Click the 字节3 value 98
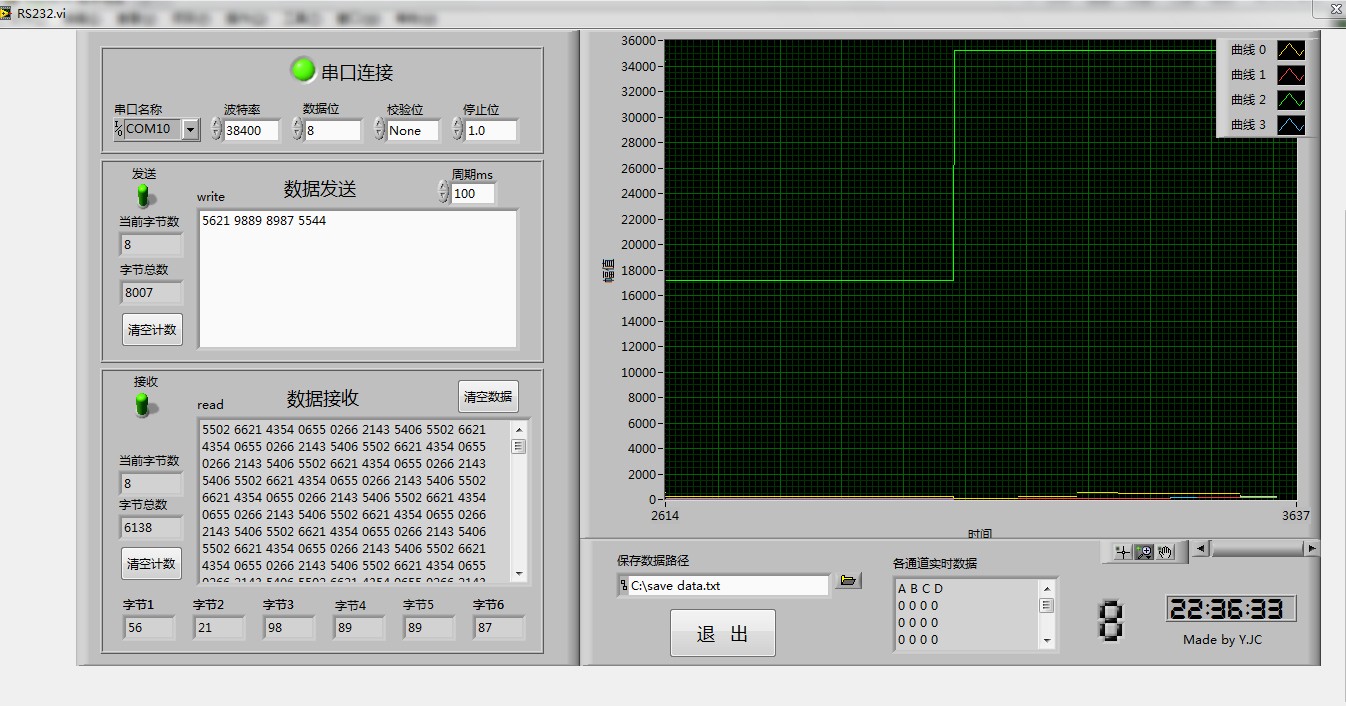This screenshot has width=1346, height=706. click(x=288, y=628)
